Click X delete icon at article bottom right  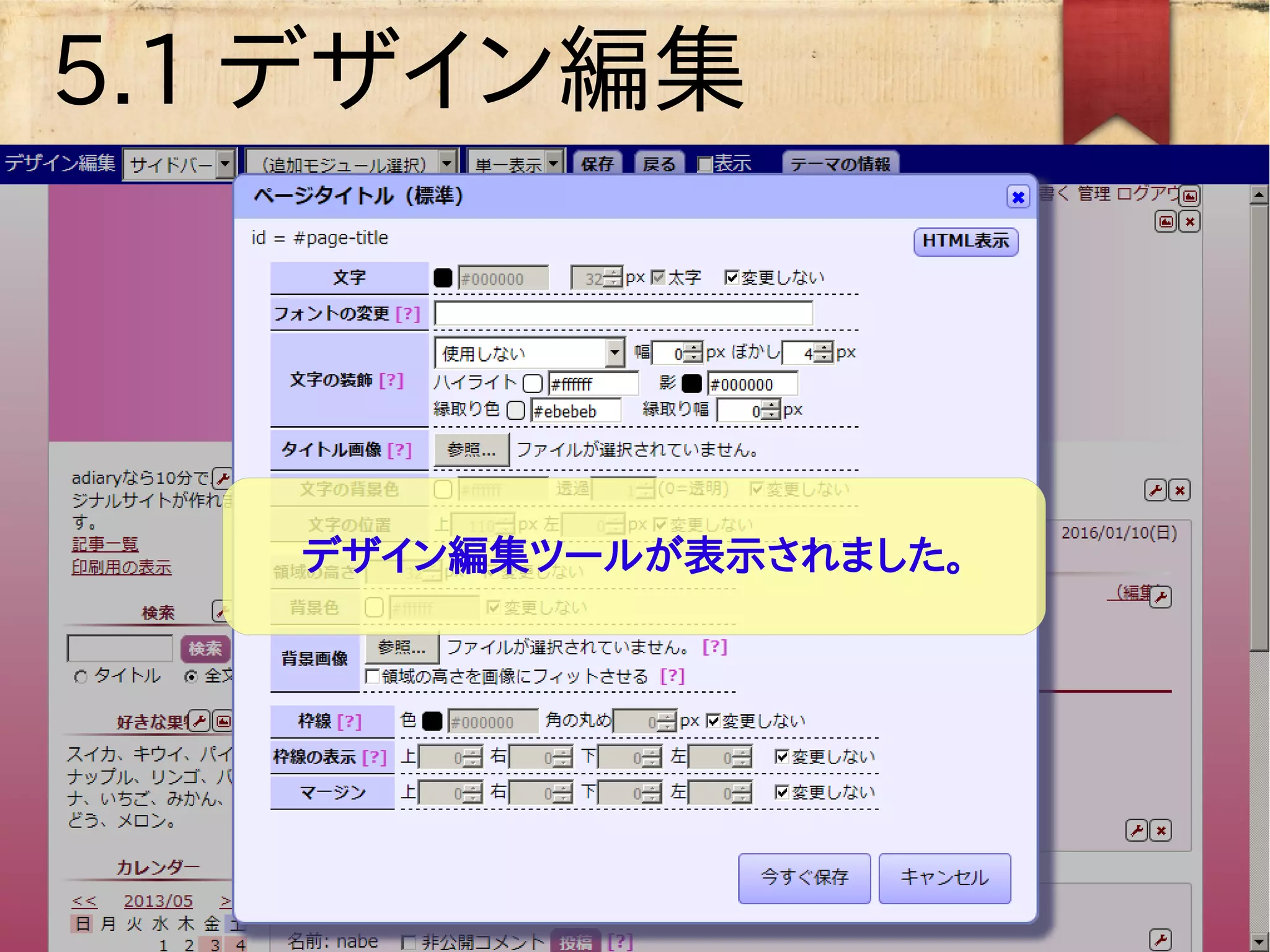pyautogui.click(x=1161, y=830)
